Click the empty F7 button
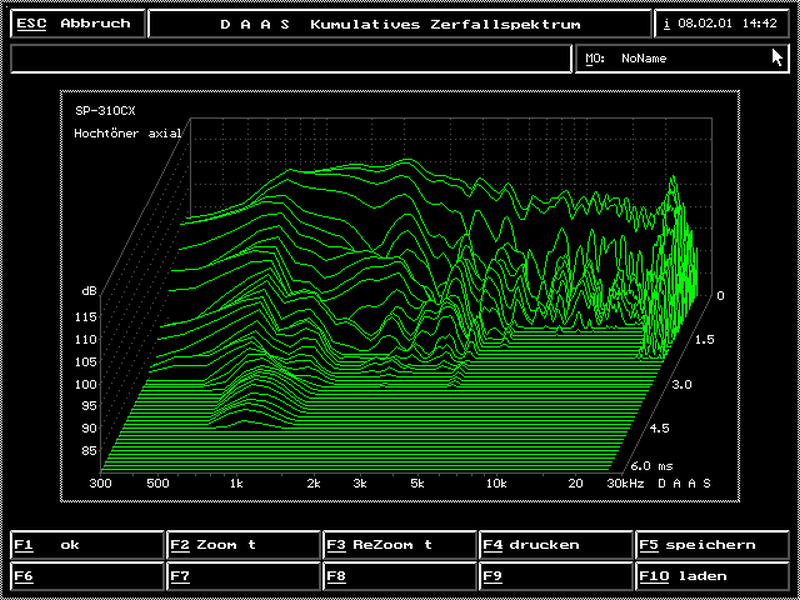Viewport: 800px width, 600px height. (x=243, y=576)
